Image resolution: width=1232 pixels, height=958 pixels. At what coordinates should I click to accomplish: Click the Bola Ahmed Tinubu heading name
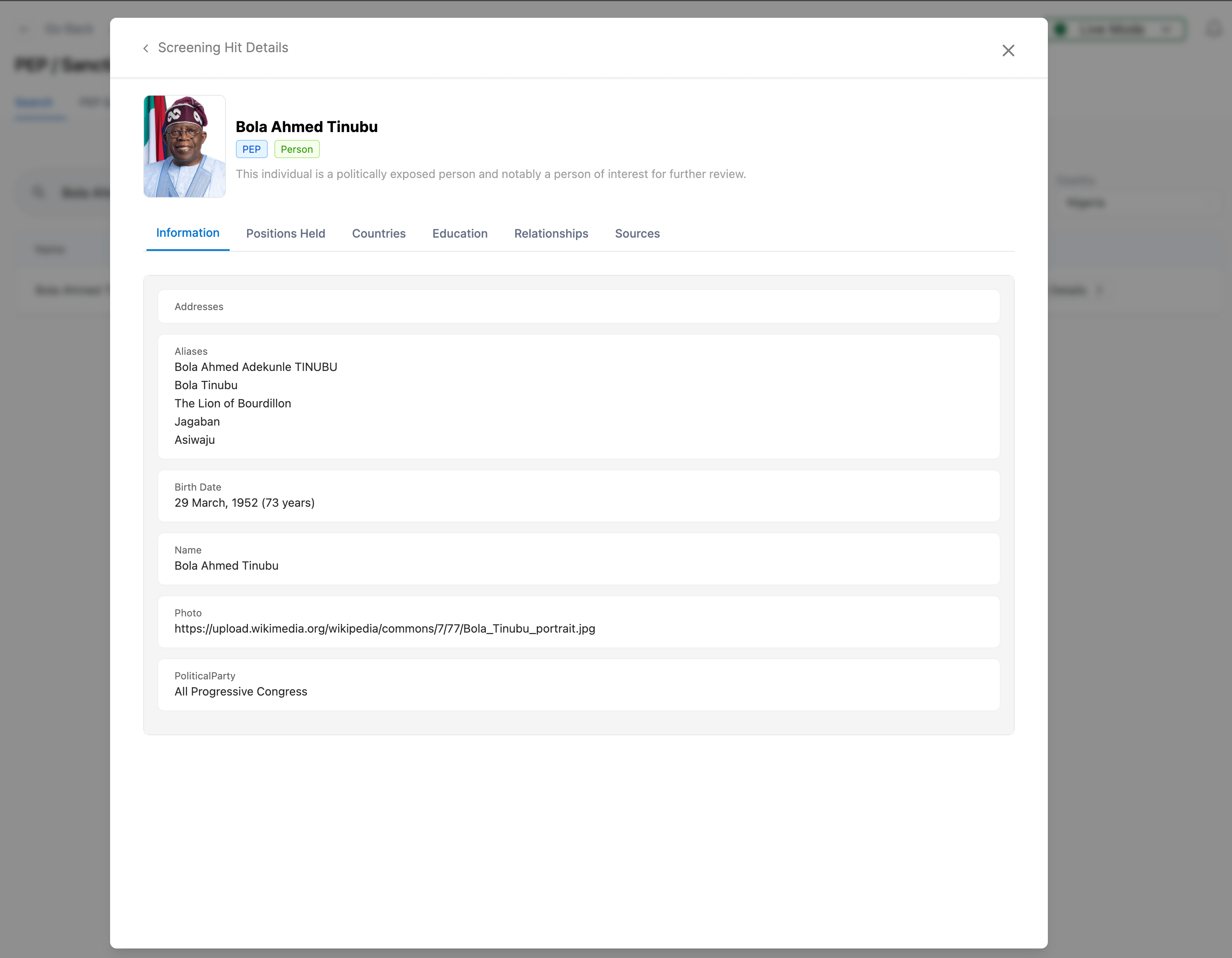306,127
